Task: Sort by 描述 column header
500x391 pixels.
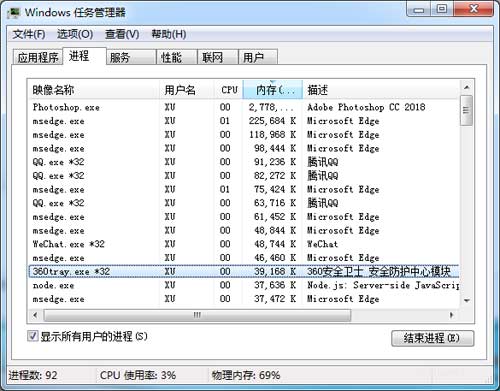Action: [381, 90]
